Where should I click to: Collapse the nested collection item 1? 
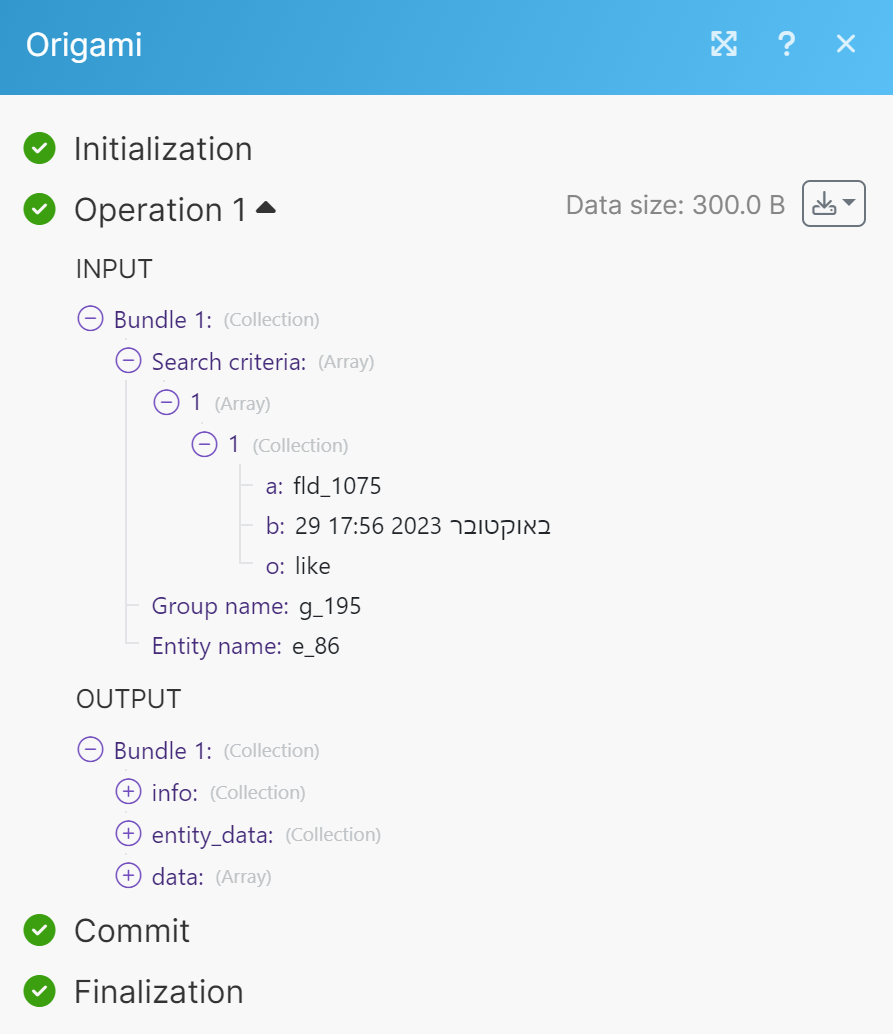204,444
